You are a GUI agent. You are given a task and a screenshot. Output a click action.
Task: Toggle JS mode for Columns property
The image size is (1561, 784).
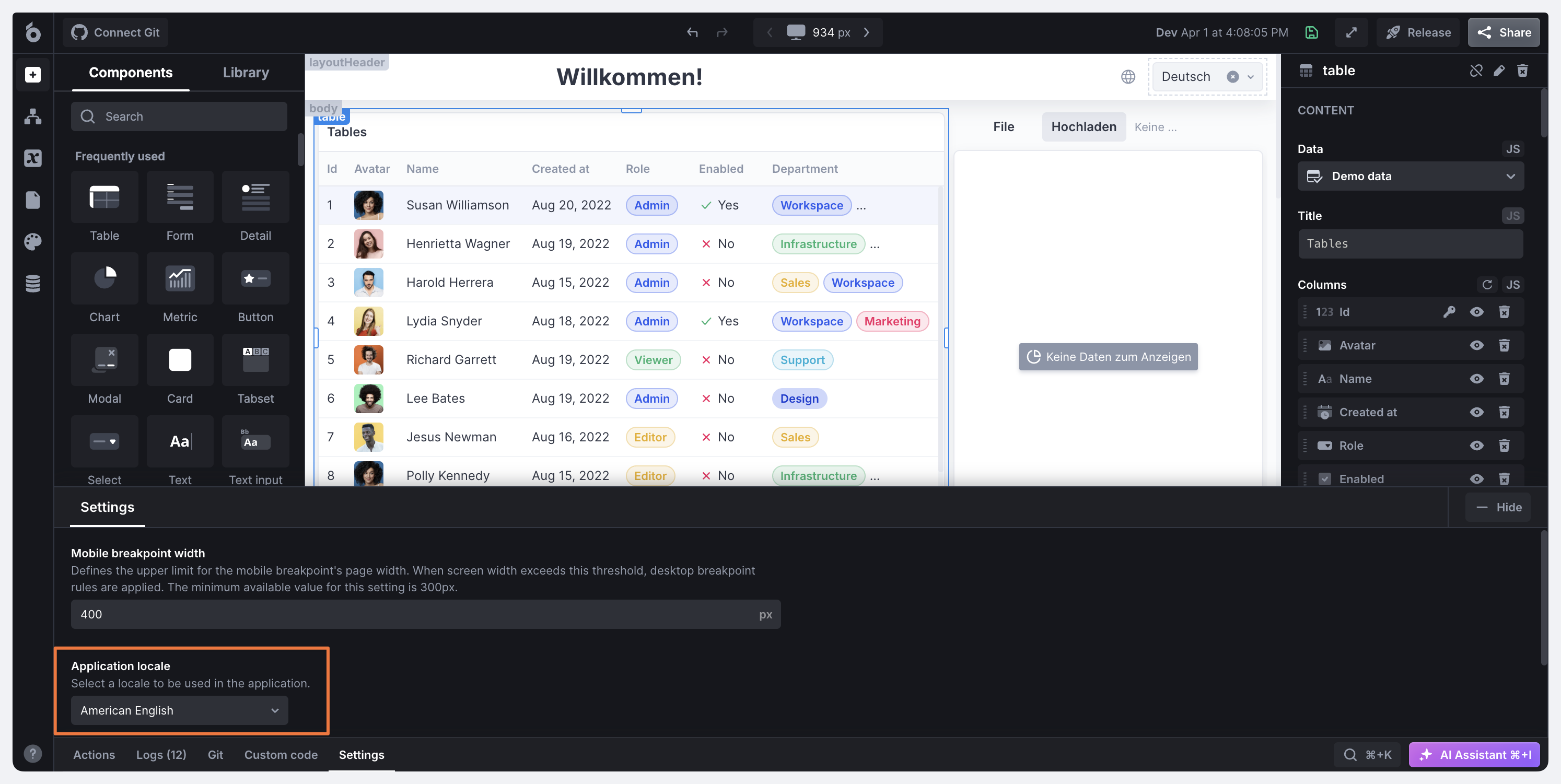click(1512, 284)
